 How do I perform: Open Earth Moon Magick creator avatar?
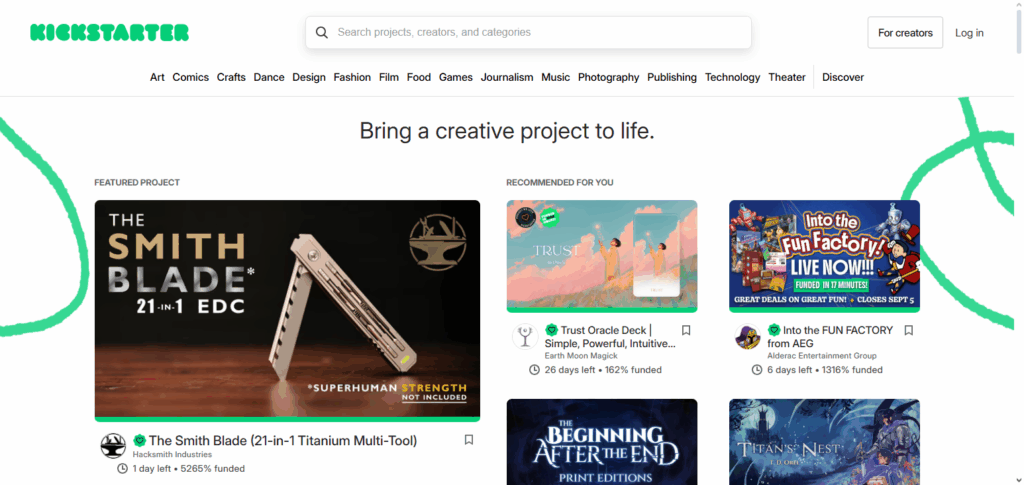click(525, 336)
